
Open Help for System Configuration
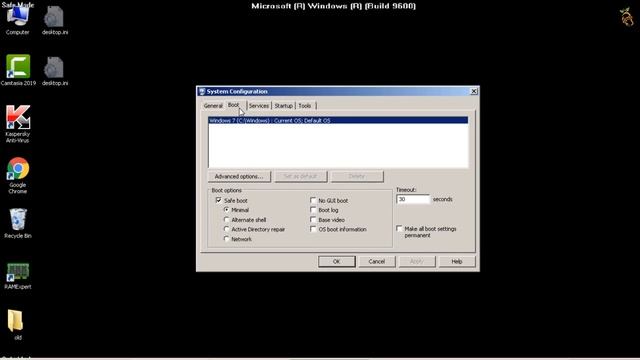tap(457, 262)
